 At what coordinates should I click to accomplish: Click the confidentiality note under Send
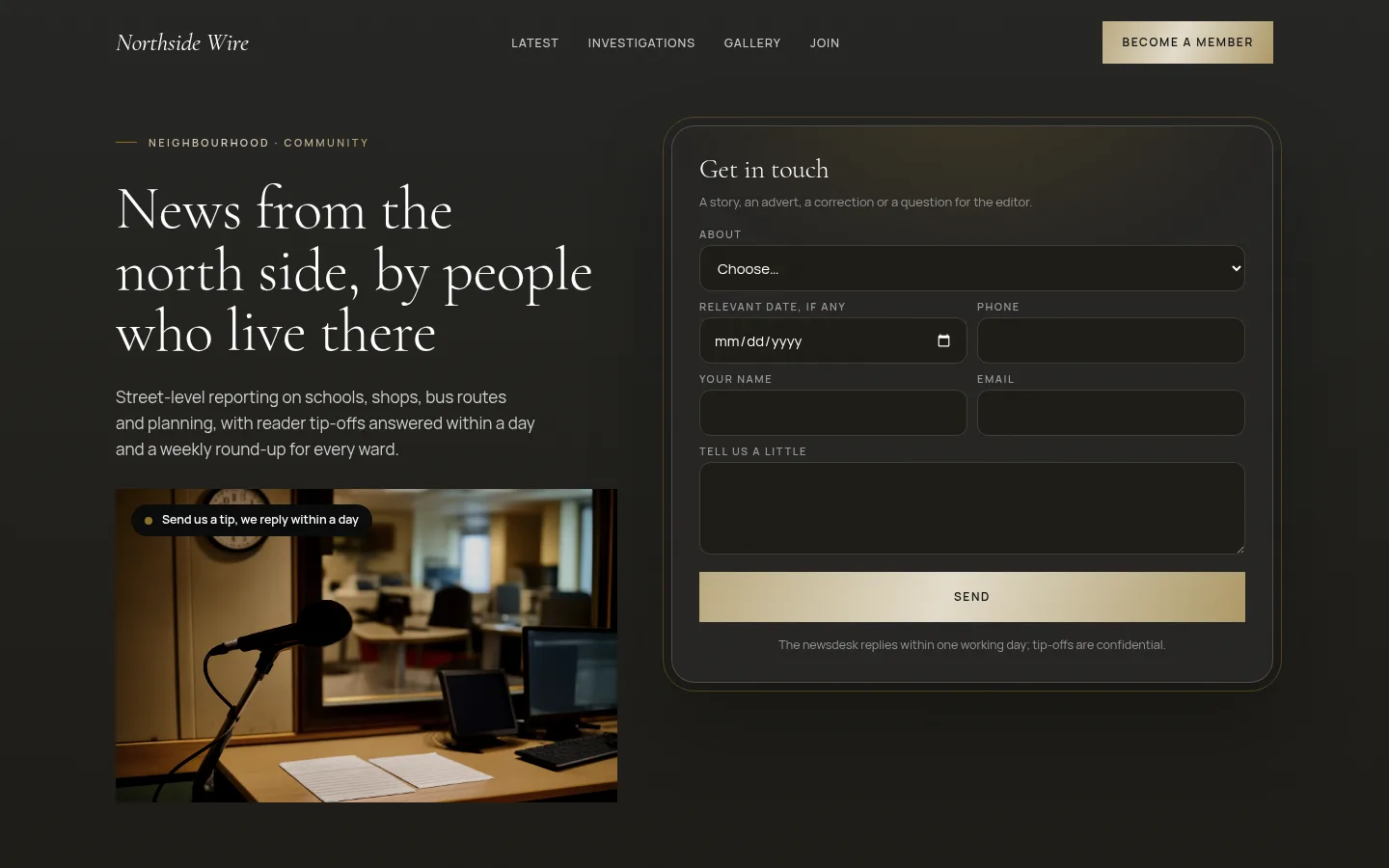coord(971,645)
